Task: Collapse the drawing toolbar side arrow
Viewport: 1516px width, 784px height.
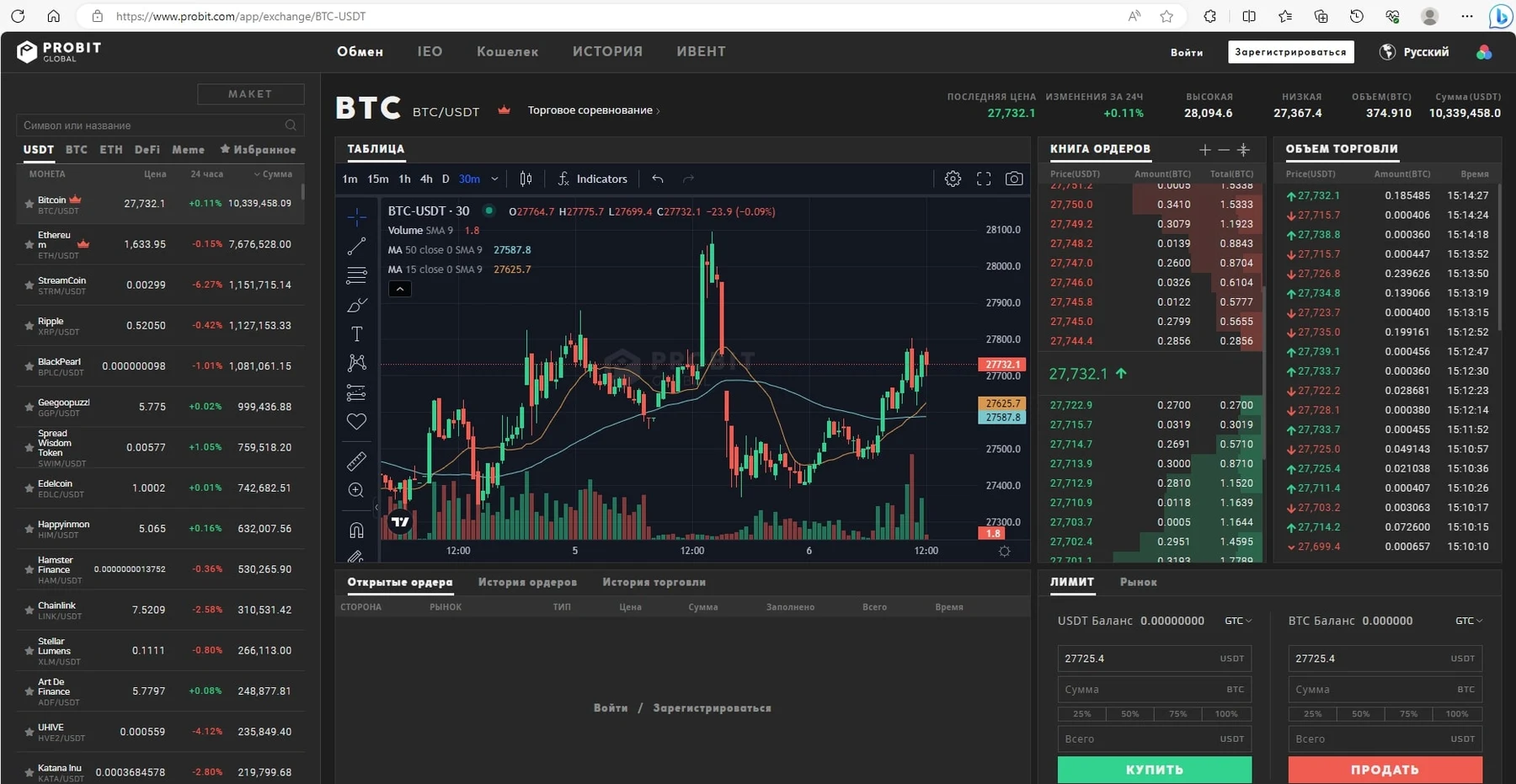Action: [376, 507]
